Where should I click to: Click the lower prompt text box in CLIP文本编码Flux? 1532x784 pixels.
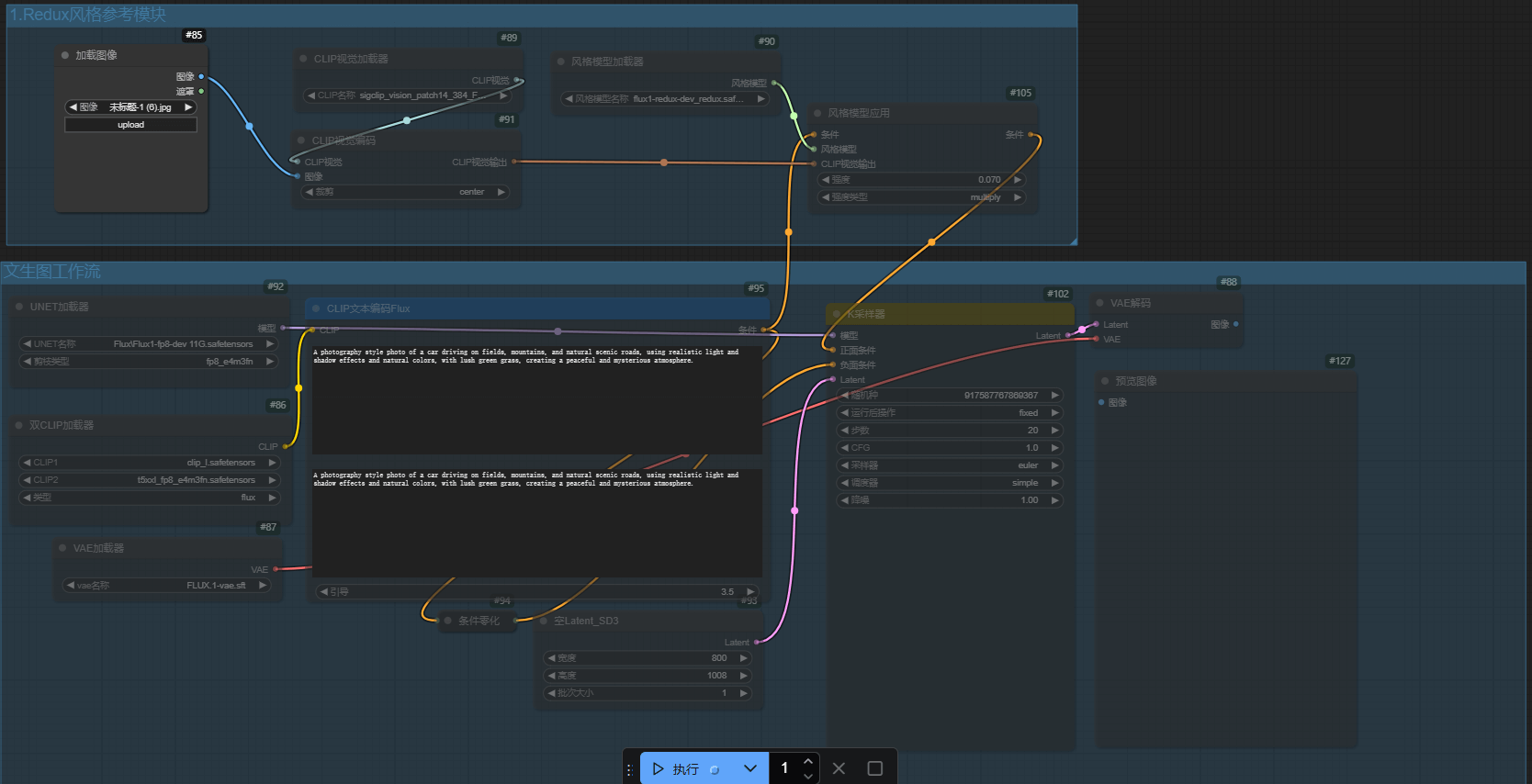point(537,522)
